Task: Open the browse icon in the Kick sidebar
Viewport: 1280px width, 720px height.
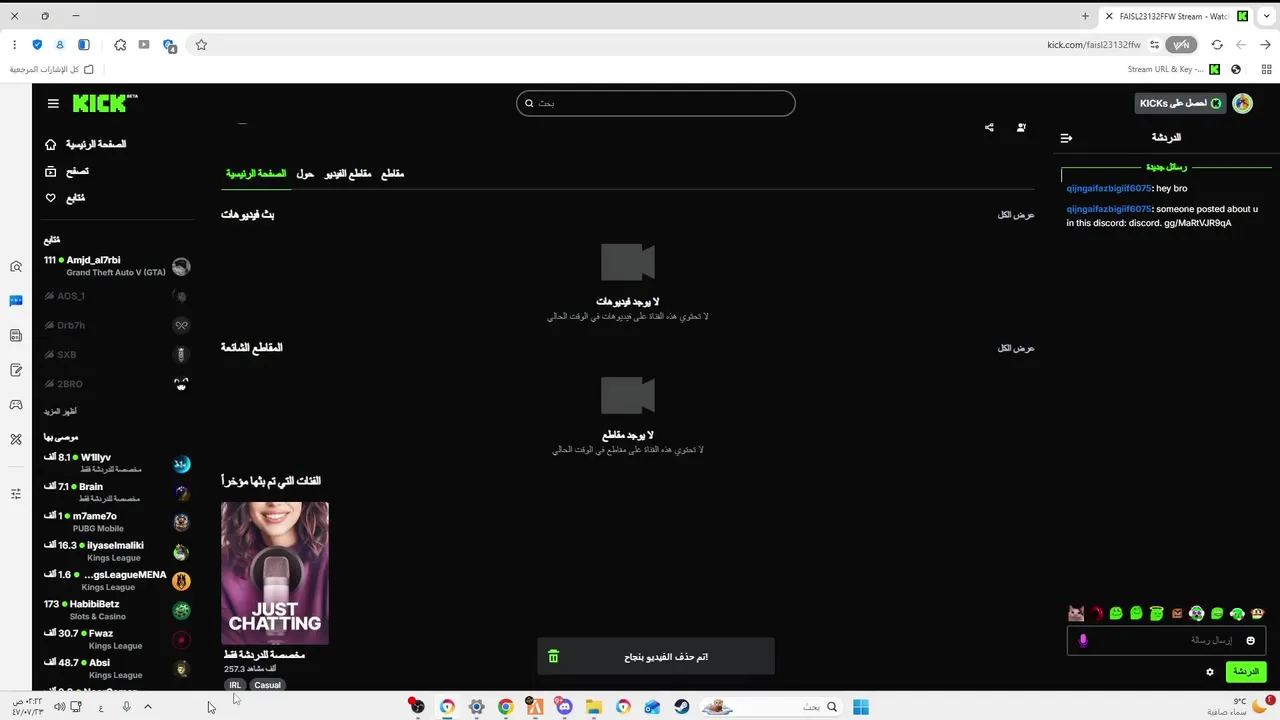Action: click(x=51, y=171)
